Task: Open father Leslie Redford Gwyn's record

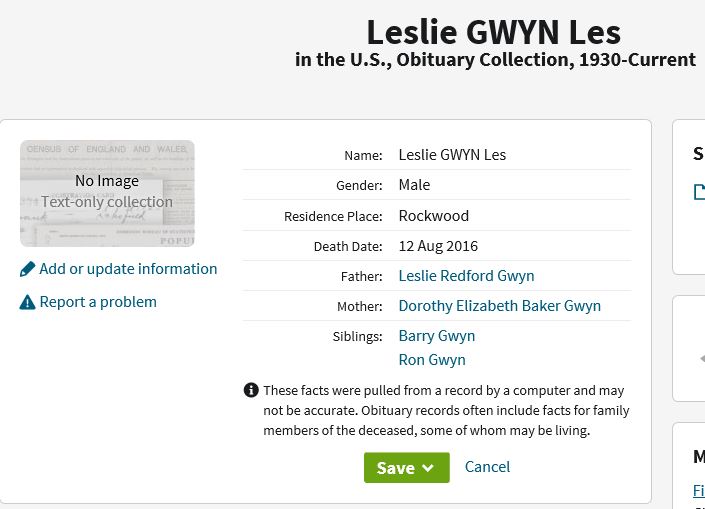Action: point(466,276)
